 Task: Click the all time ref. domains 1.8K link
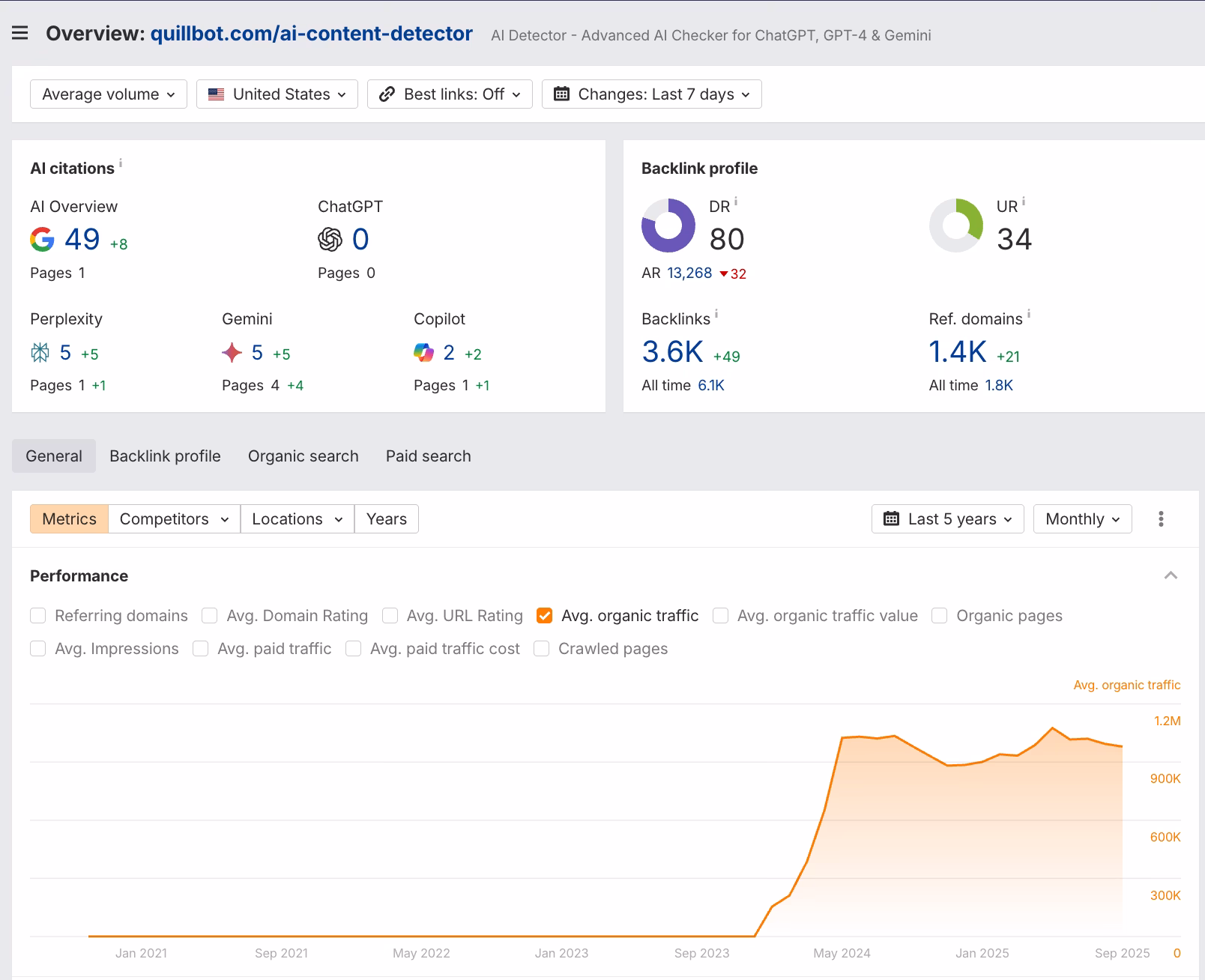[x=999, y=385]
